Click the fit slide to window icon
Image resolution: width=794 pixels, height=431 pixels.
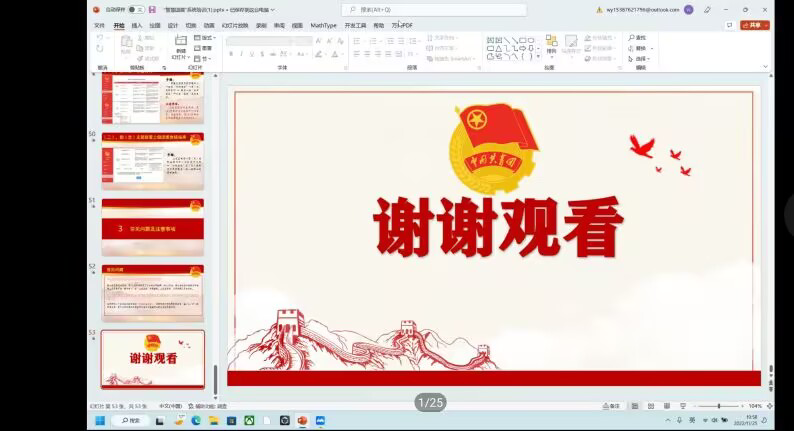pos(770,406)
